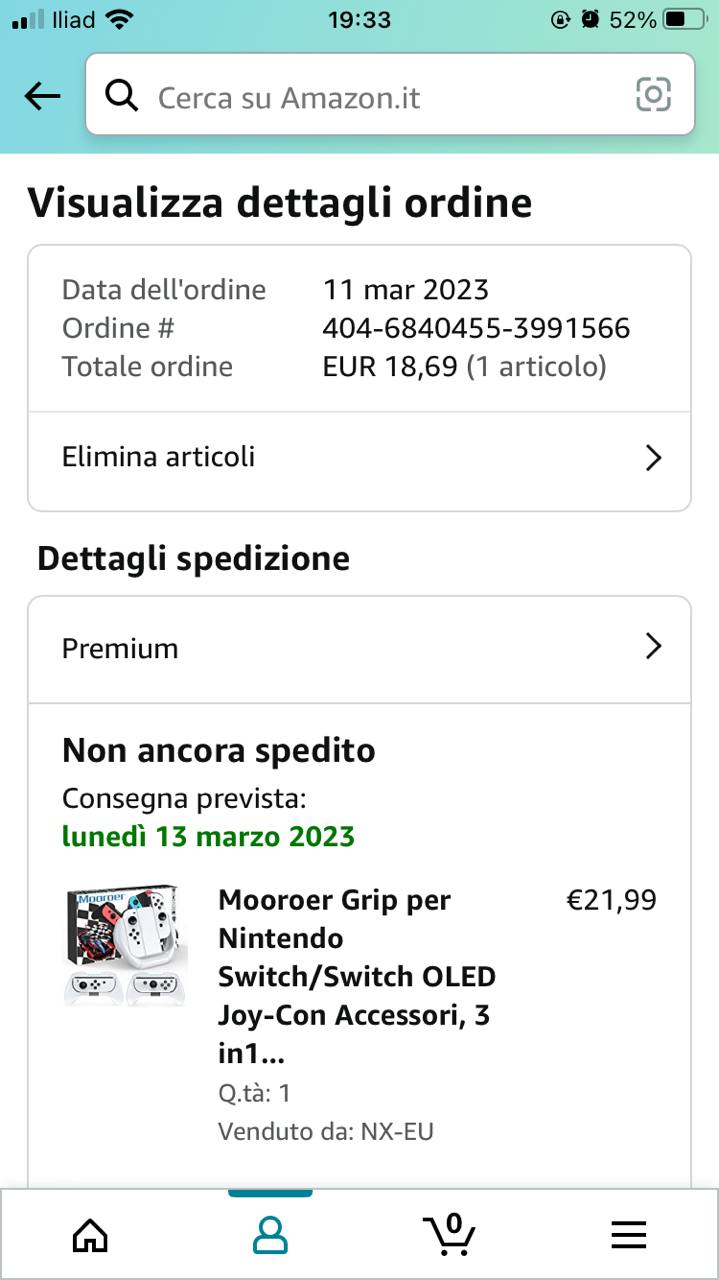Screen dimensions: 719x1280
Task: Tap the back arrow icon
Action: tap(42, 96)
